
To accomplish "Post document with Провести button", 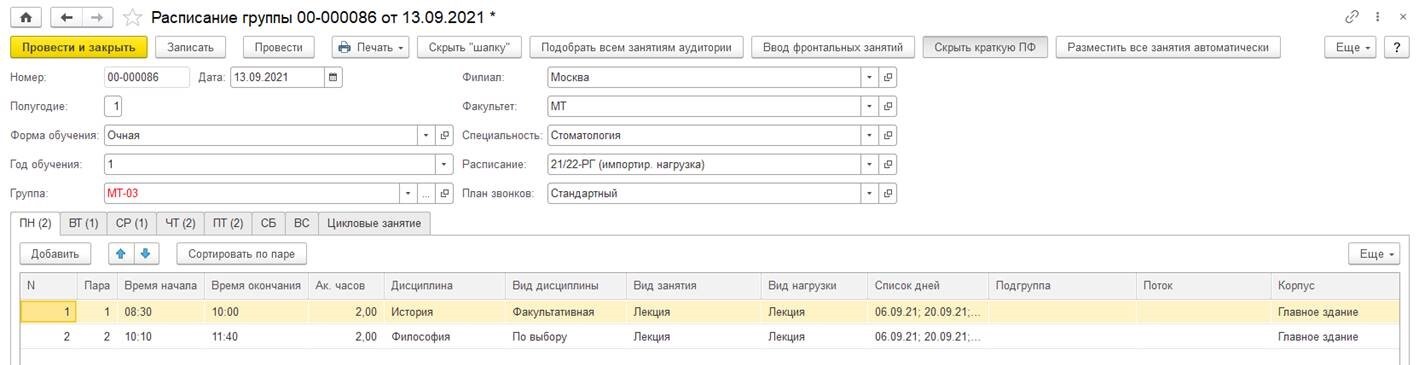I will (x=279, y=47).
